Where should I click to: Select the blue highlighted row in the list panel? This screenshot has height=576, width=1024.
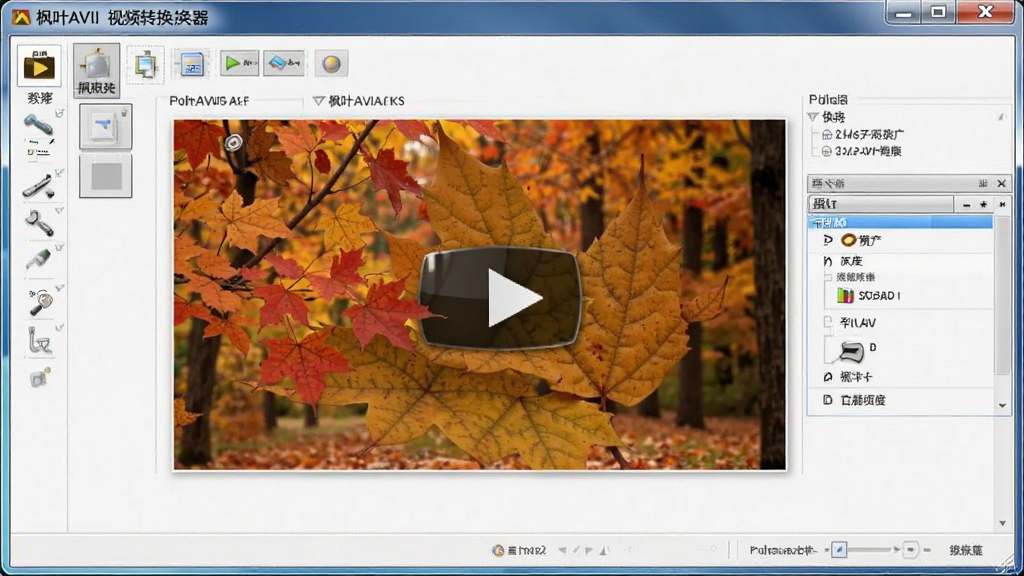[x=901, y=223]
